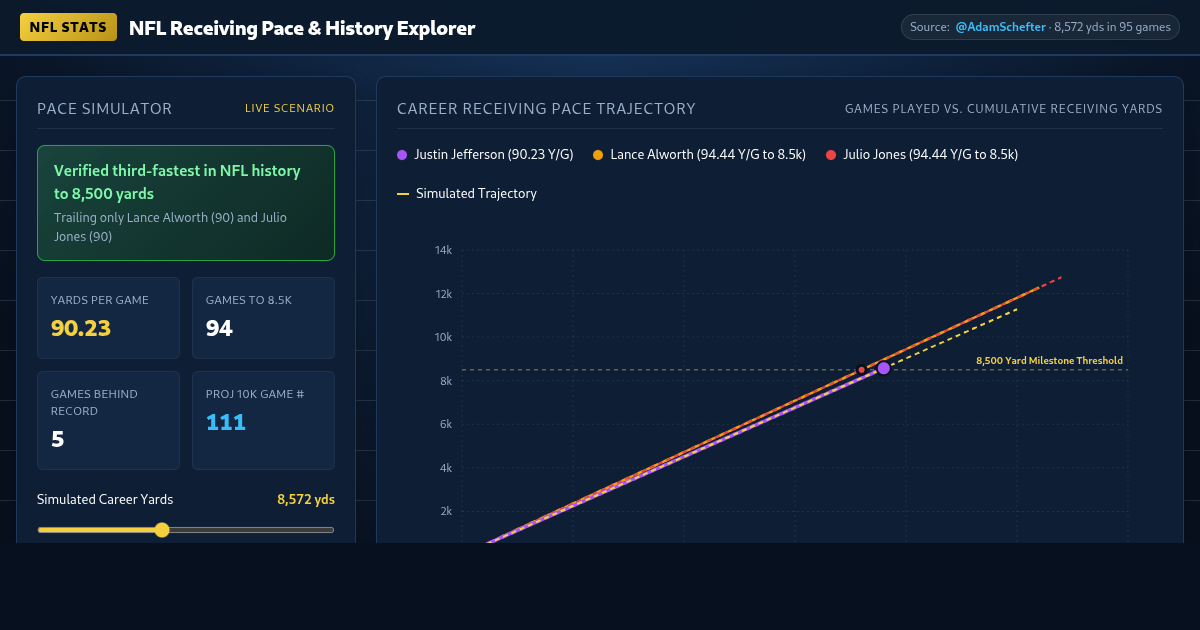The width and height of the screenshot is (1200, 630).
Task: Toggle Julio Jones legend entry
Action: pyautogui.click(x=922, y=155)
